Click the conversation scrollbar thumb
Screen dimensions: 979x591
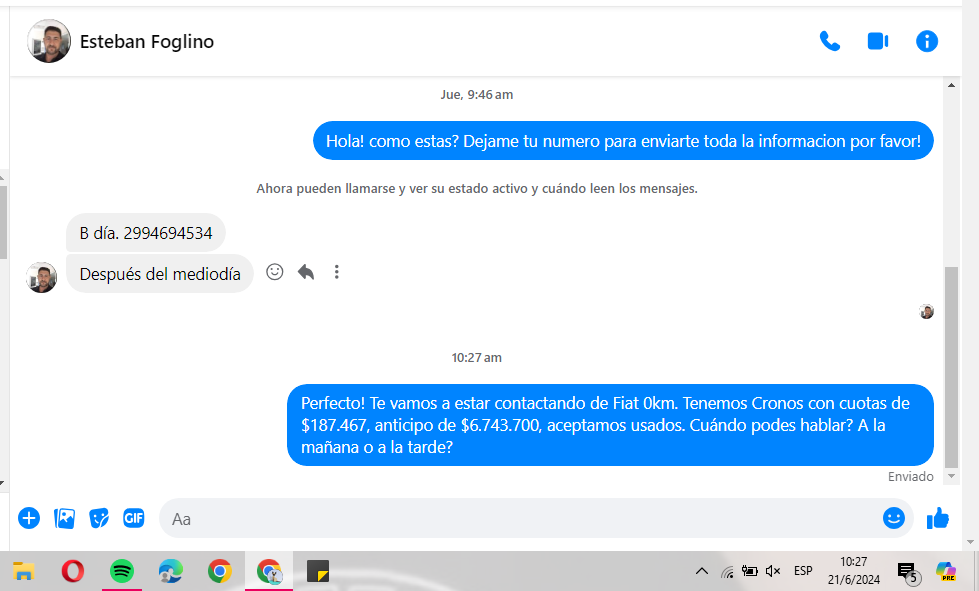[951, 367]
